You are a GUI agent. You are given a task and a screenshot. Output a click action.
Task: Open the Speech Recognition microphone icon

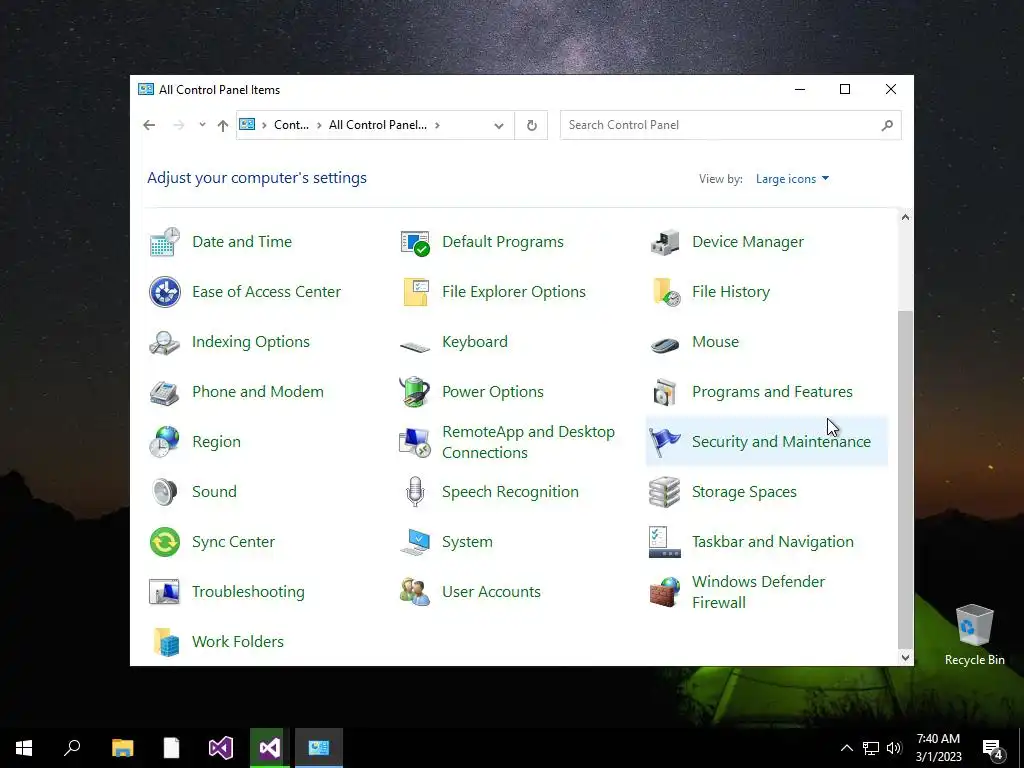(415, 492)
